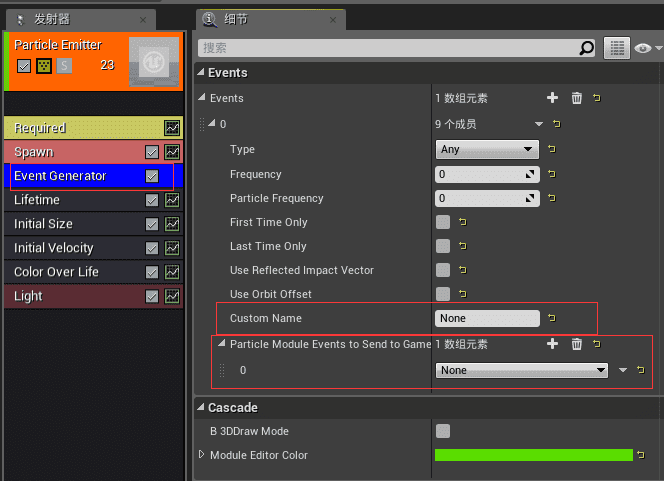
Task: Click the emitter solo S icon
Action: click(64, 65)
